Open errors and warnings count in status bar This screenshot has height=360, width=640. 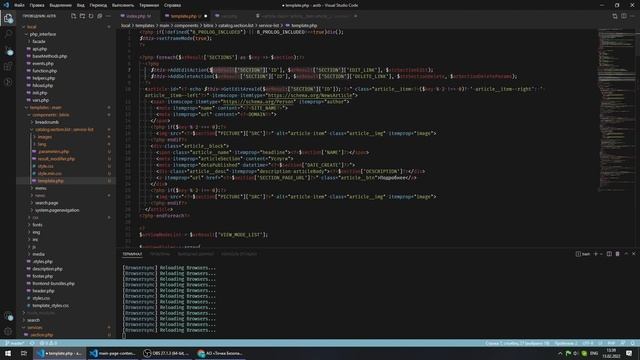point(49,343)
